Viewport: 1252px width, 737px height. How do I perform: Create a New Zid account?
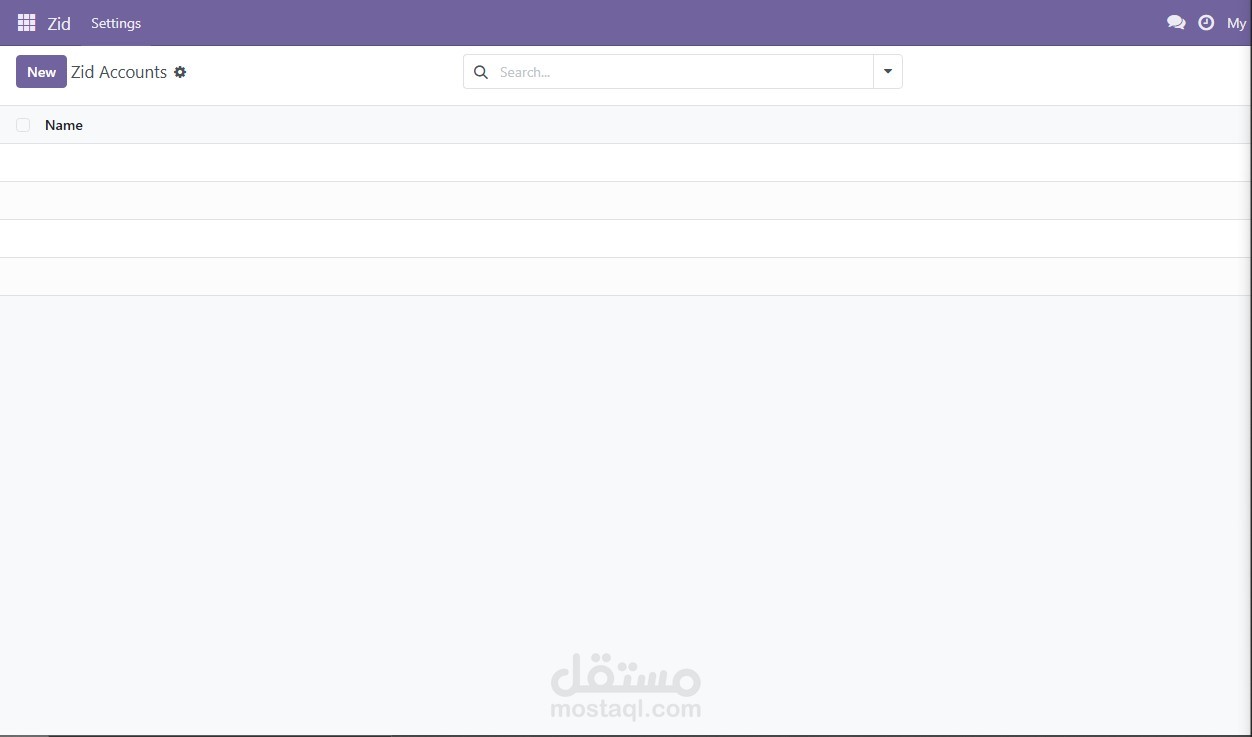[41, 72]
